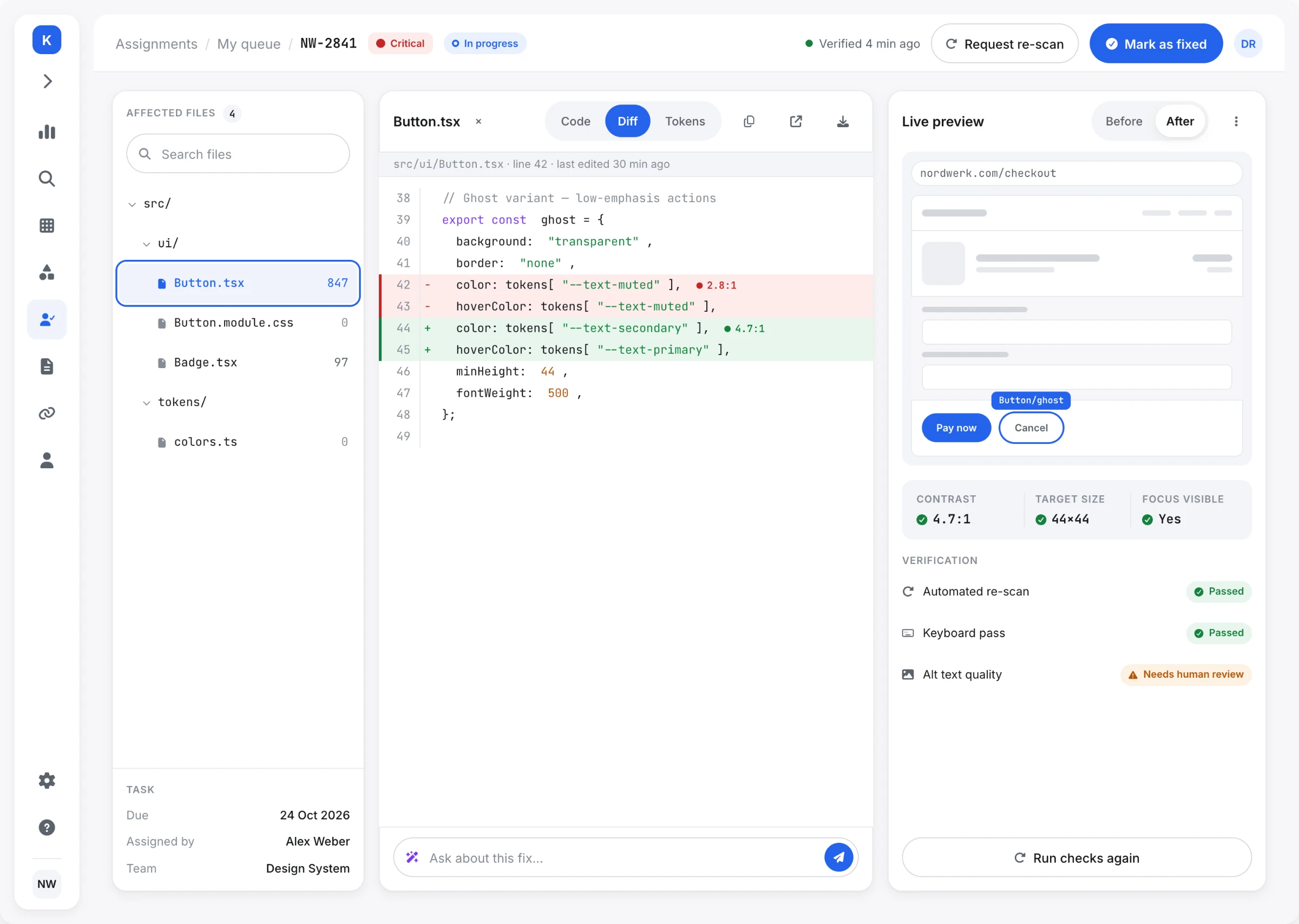Image resolution: width=1299 pixels, height=924 pixels.
Task: Open the grid table view icon
Action: point(47,226)
